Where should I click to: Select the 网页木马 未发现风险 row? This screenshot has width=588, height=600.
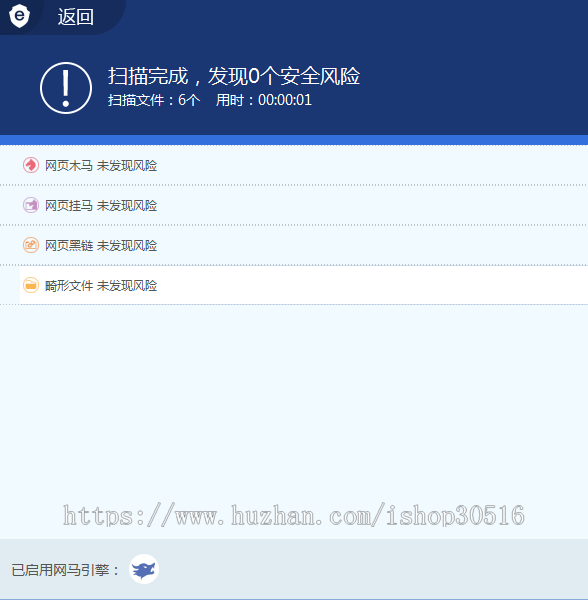tap(294, 165)
